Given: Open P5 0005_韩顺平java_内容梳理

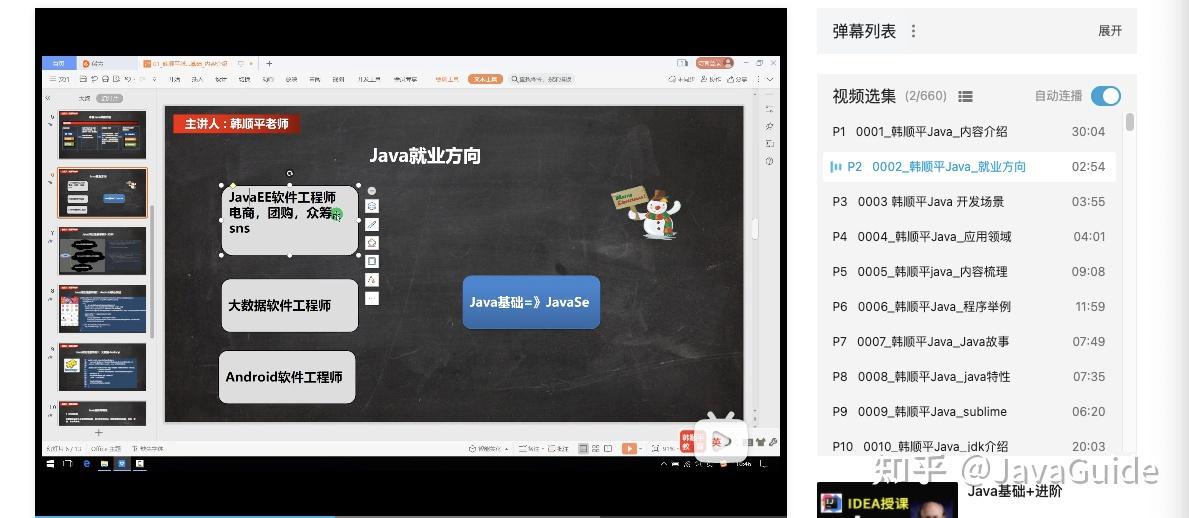Looking at the screenshot, I should pyautogui.click(x=969, y=272).
